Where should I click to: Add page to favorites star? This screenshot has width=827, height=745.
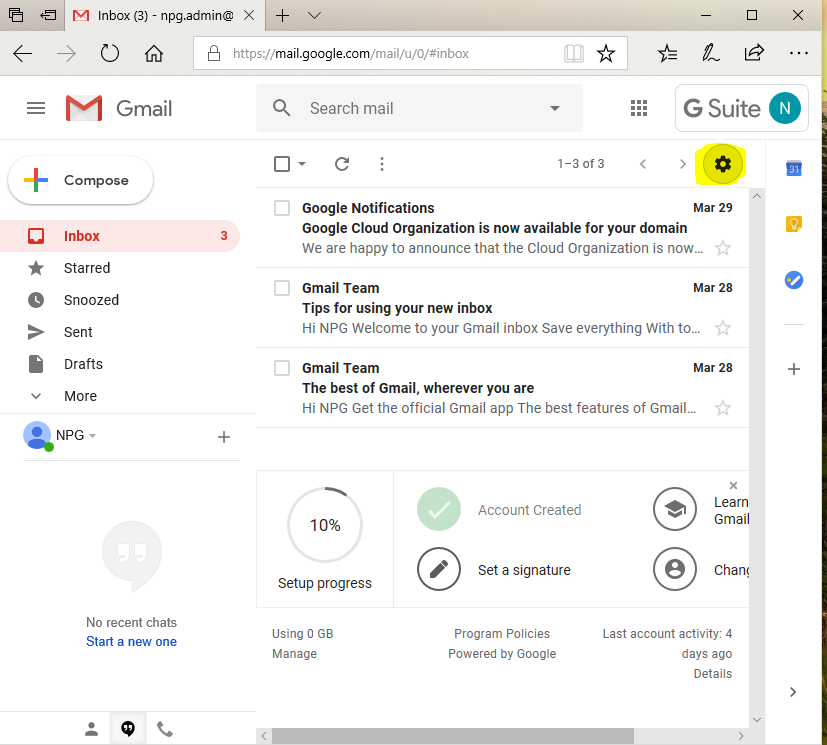pyautogui.click(x=605, y=53)
